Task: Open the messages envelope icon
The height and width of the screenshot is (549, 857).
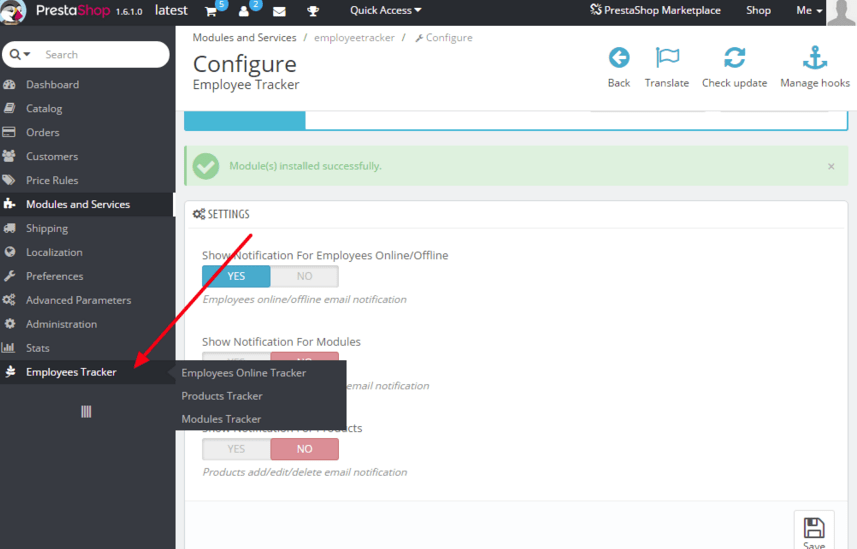Action: (279, 11)
